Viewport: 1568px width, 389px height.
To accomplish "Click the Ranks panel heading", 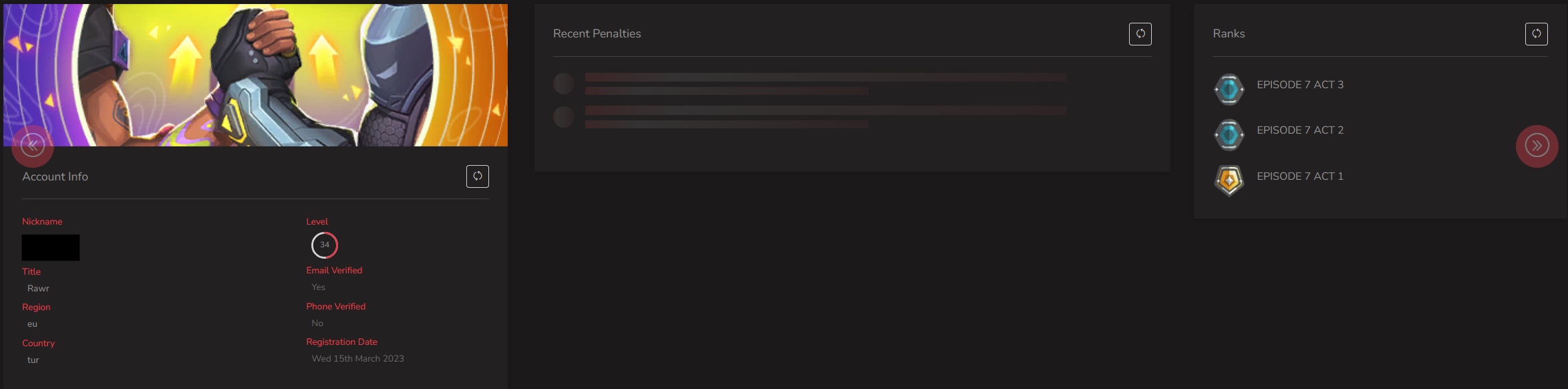I will [x=1229, y=33].
